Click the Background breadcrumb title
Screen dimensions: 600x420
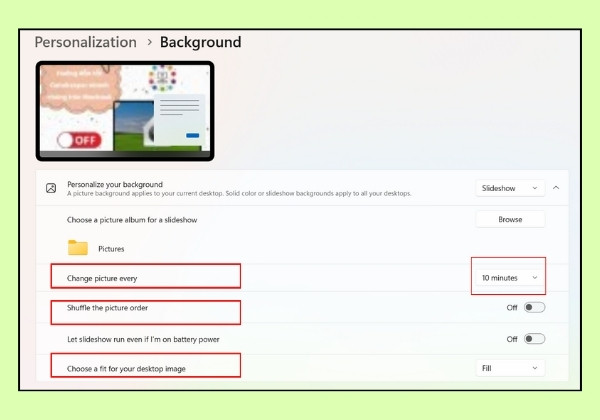201,42
